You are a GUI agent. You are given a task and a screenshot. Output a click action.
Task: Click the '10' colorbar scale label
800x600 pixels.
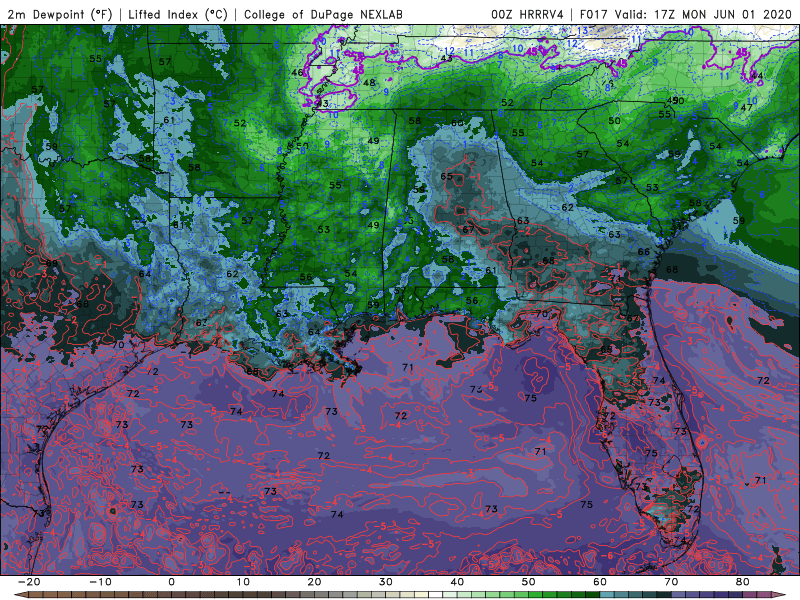pos(243,582)
